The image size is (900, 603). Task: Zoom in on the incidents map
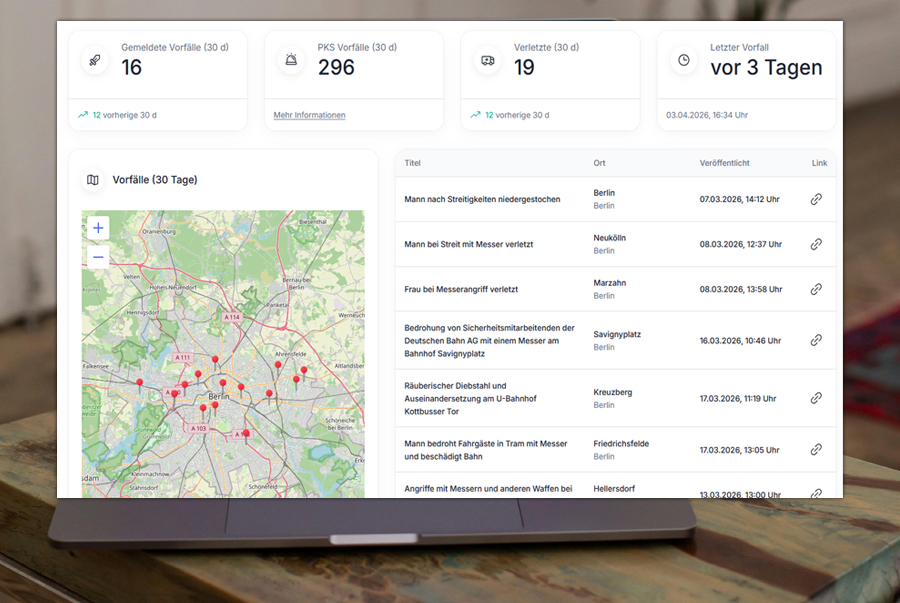coord(98,228)
